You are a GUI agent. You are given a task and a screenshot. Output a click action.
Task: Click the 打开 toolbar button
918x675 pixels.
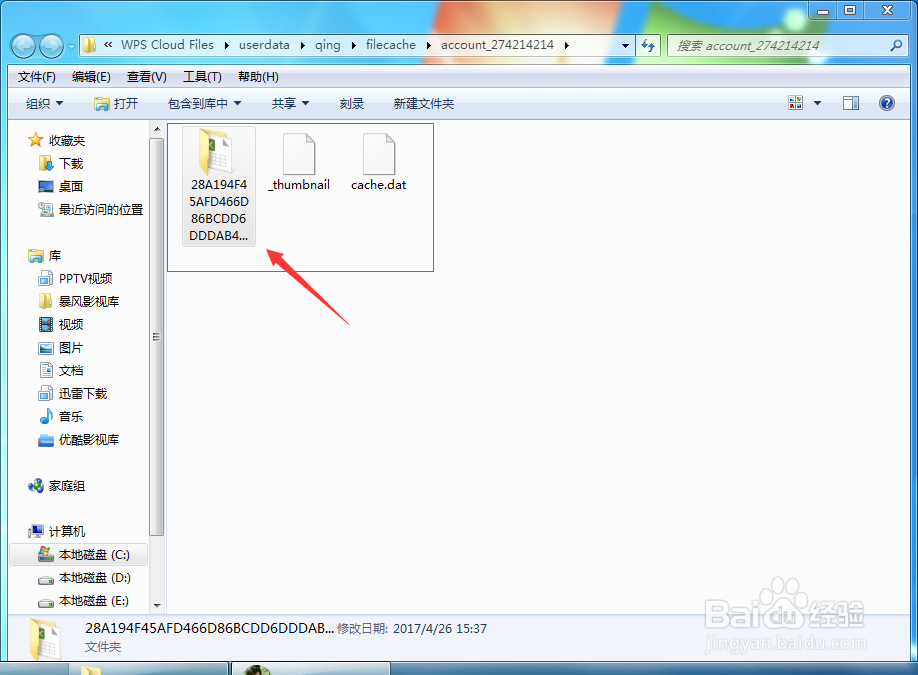(116, 104)
